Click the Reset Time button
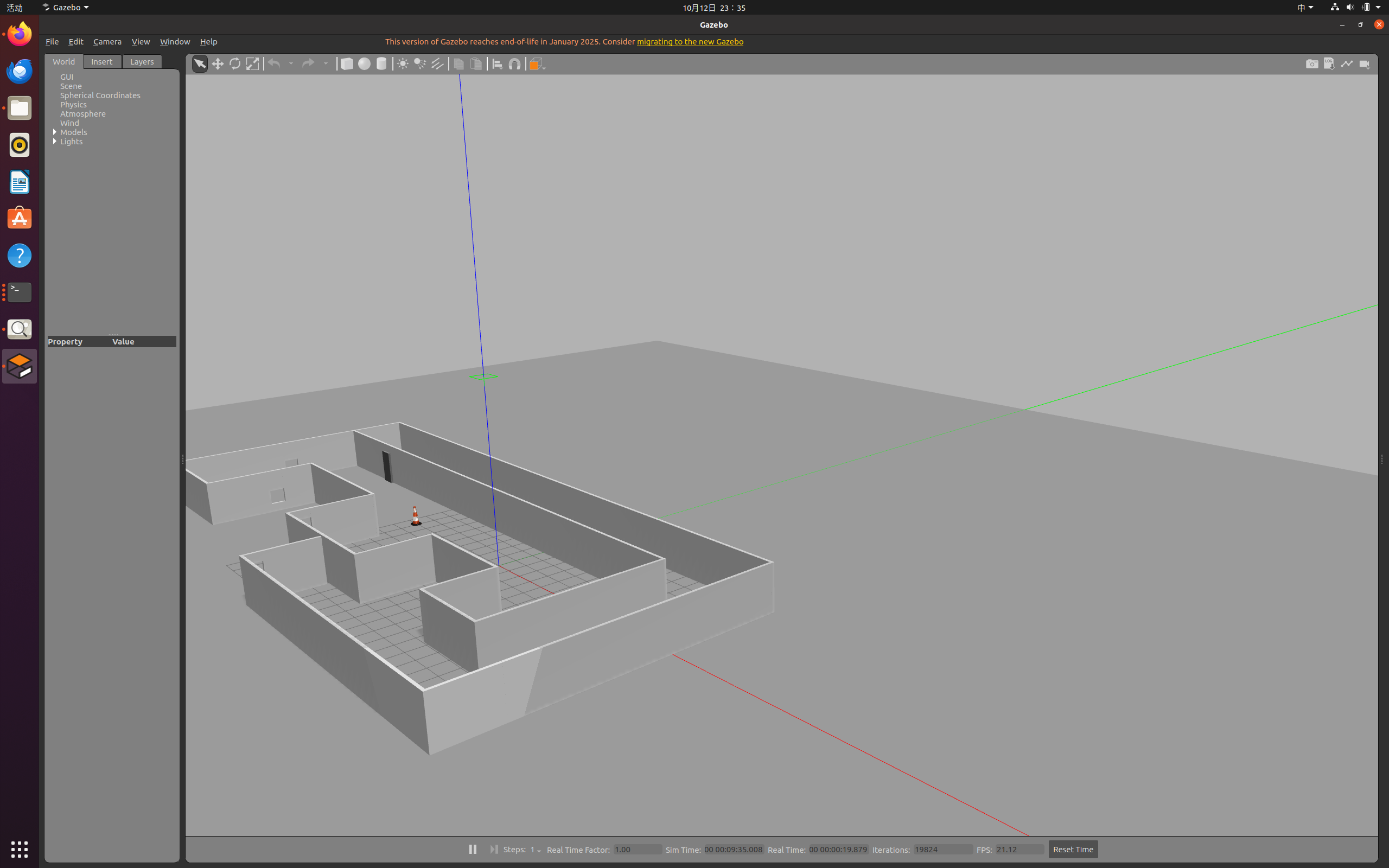The width and height of the screenshot is (1389, 868). [x=1073, y=849]
